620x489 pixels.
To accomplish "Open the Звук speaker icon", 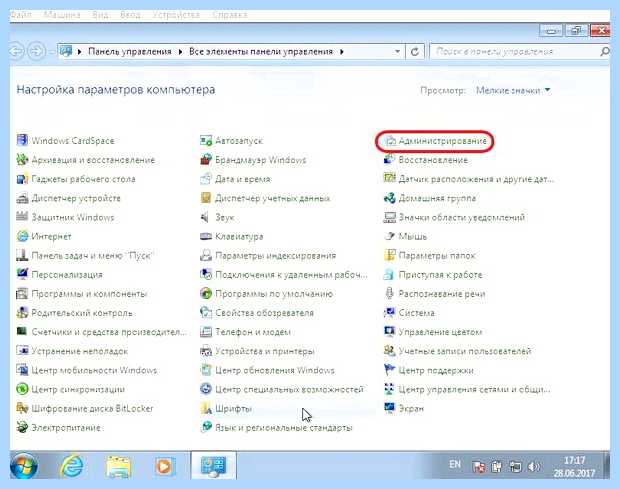I will [x=206, y=217].
